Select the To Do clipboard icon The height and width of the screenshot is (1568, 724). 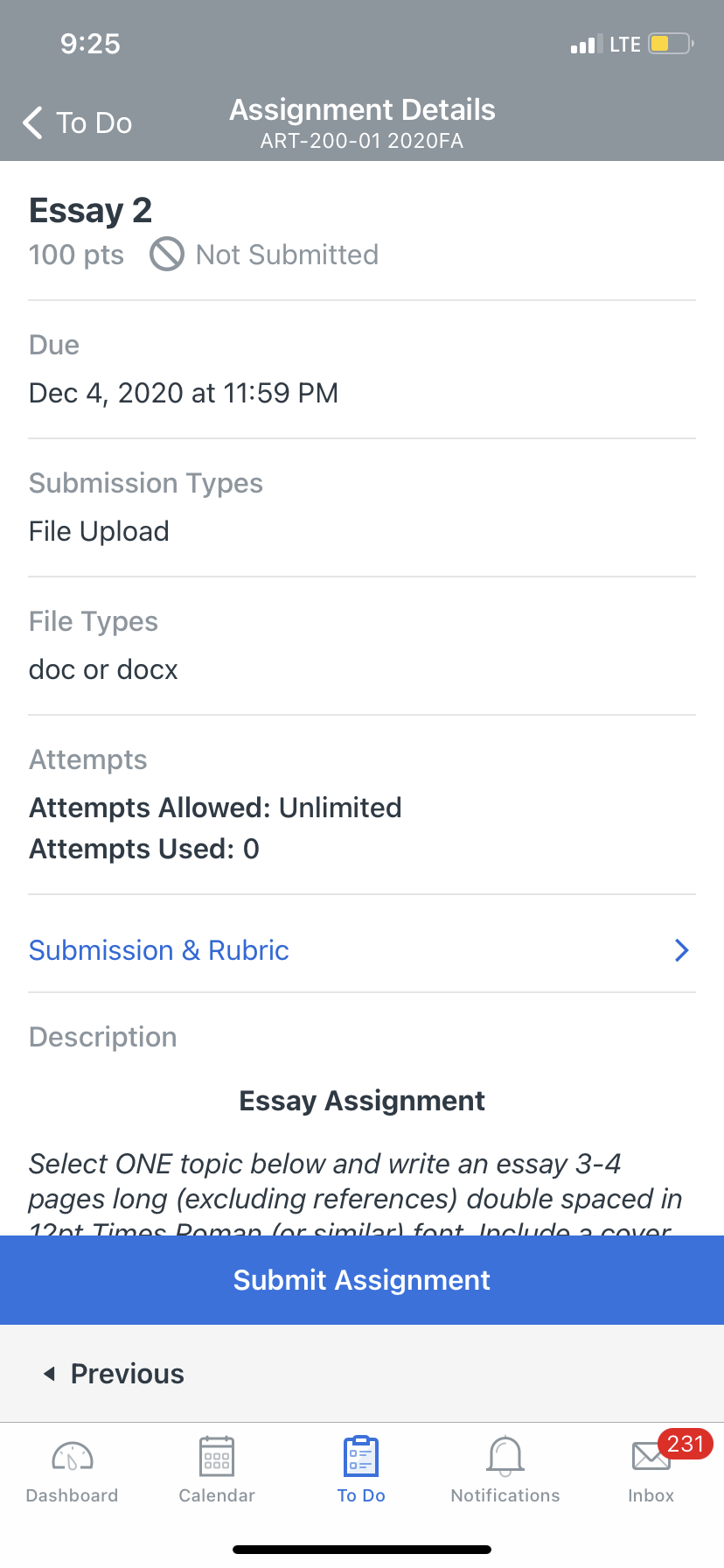click(x=361, y=1457)
